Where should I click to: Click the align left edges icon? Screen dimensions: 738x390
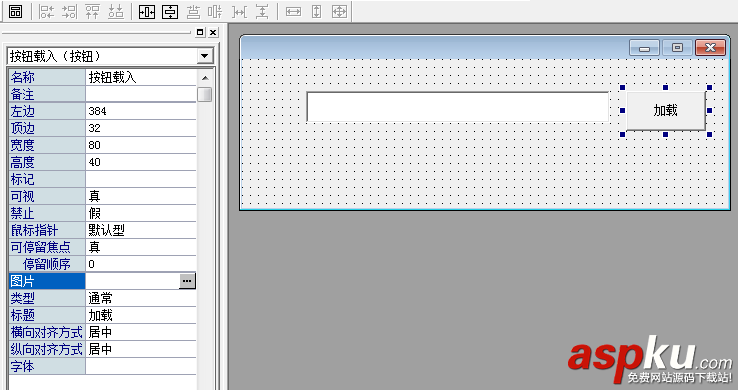[47, 11]
